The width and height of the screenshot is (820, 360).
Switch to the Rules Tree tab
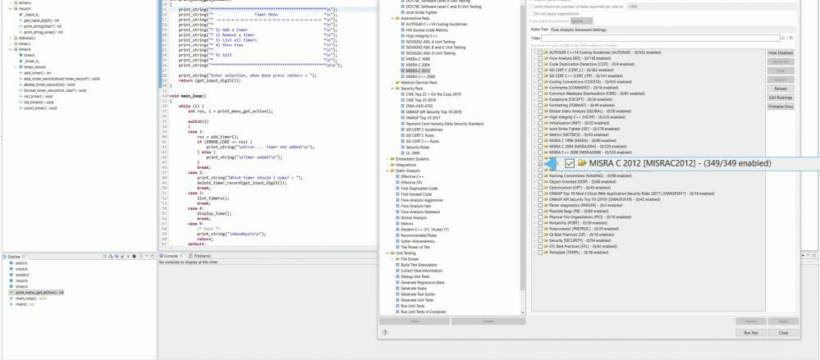[539, 30]
